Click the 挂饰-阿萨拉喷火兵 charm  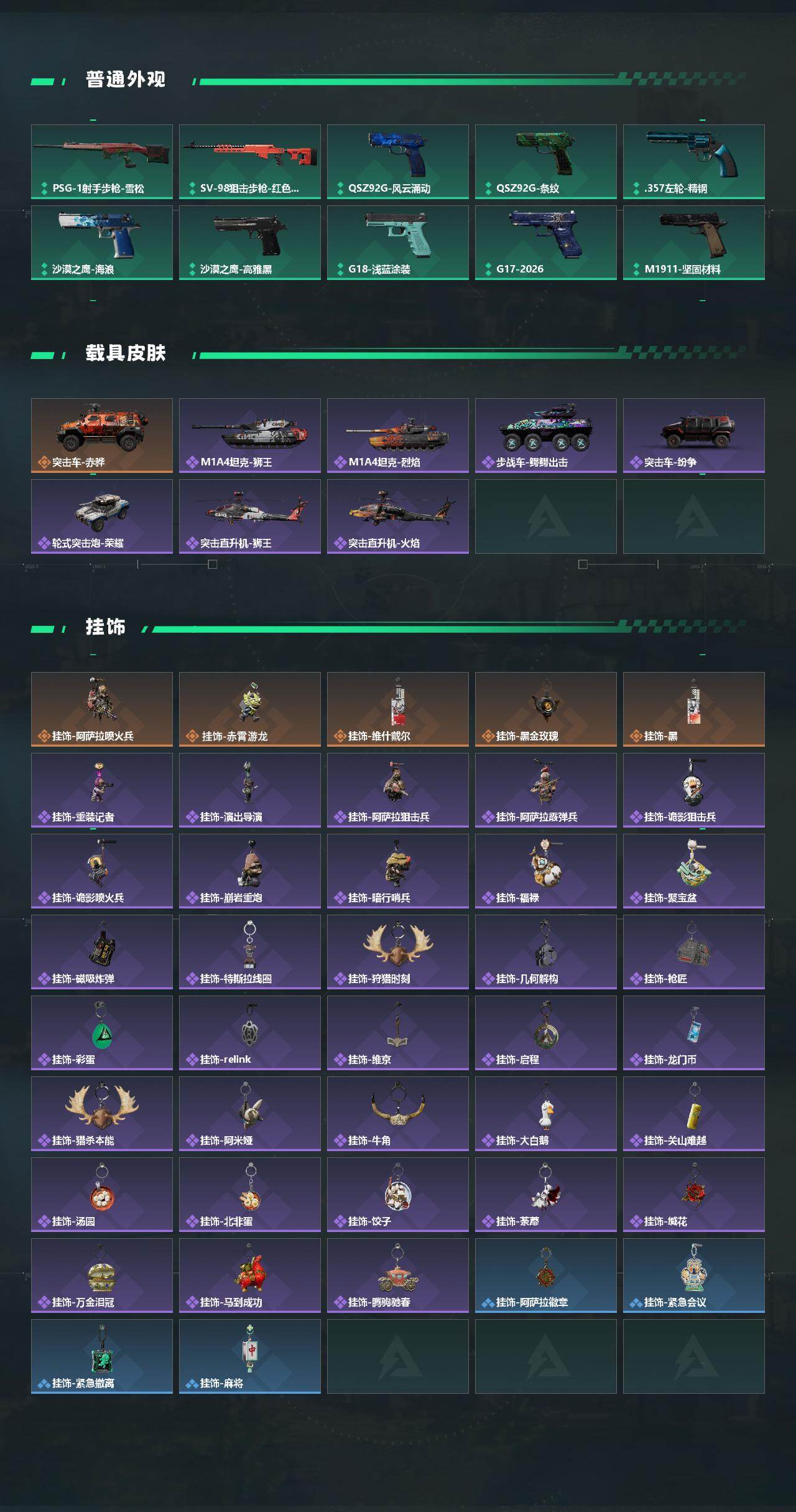(x=102, y=709)
